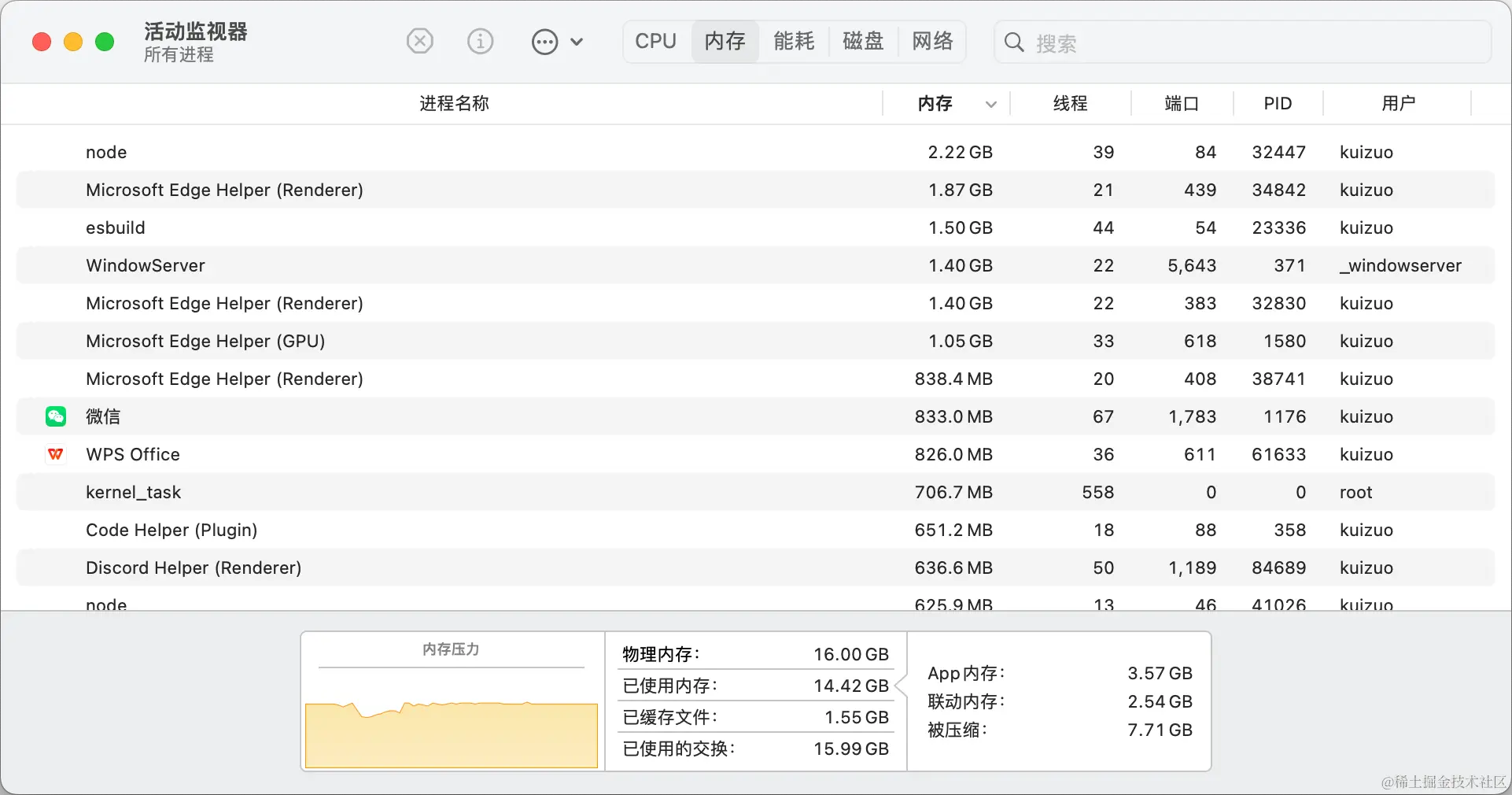The width and height of the screenshot is (1512, 795).
Task: Switch to the 磁盘 tab
Action: [863, 41]
